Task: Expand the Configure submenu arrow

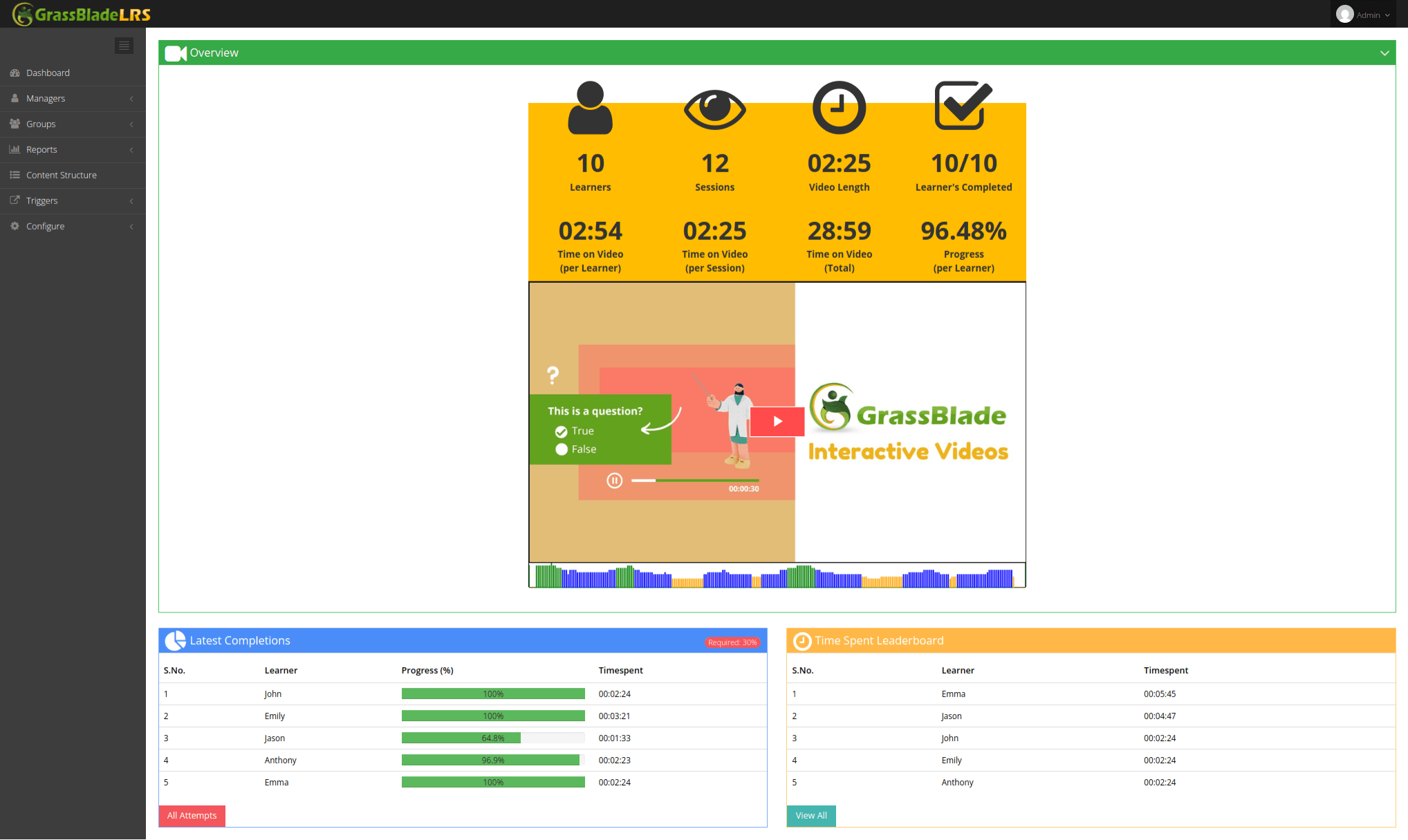Action: click(131, 227)
